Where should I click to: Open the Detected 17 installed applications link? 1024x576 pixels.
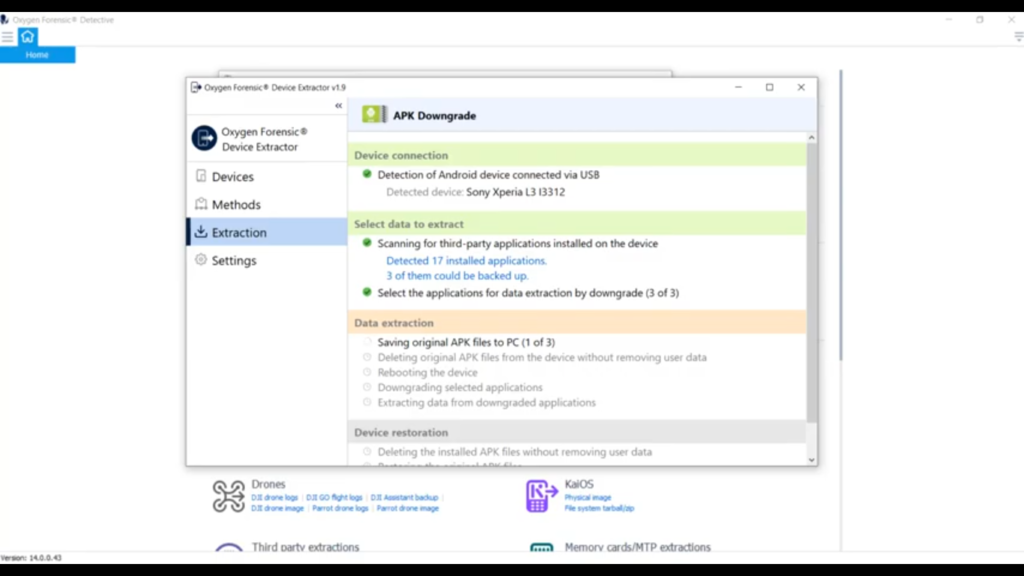[466, 261]
